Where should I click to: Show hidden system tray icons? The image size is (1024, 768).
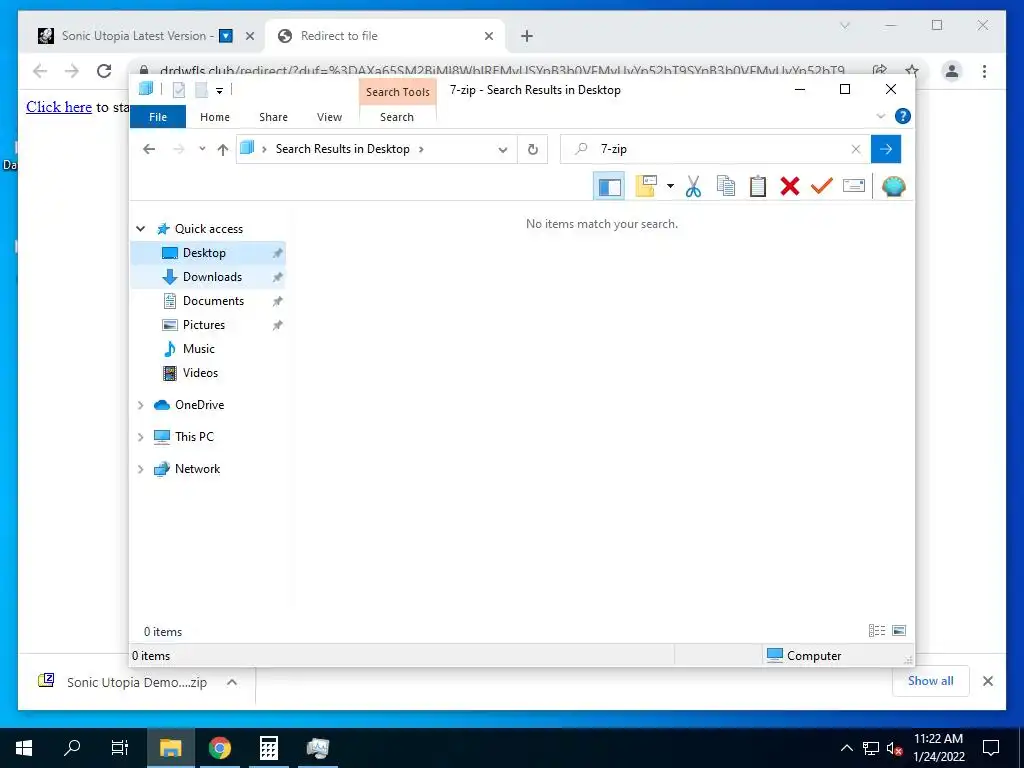click(x=846, y=748)
